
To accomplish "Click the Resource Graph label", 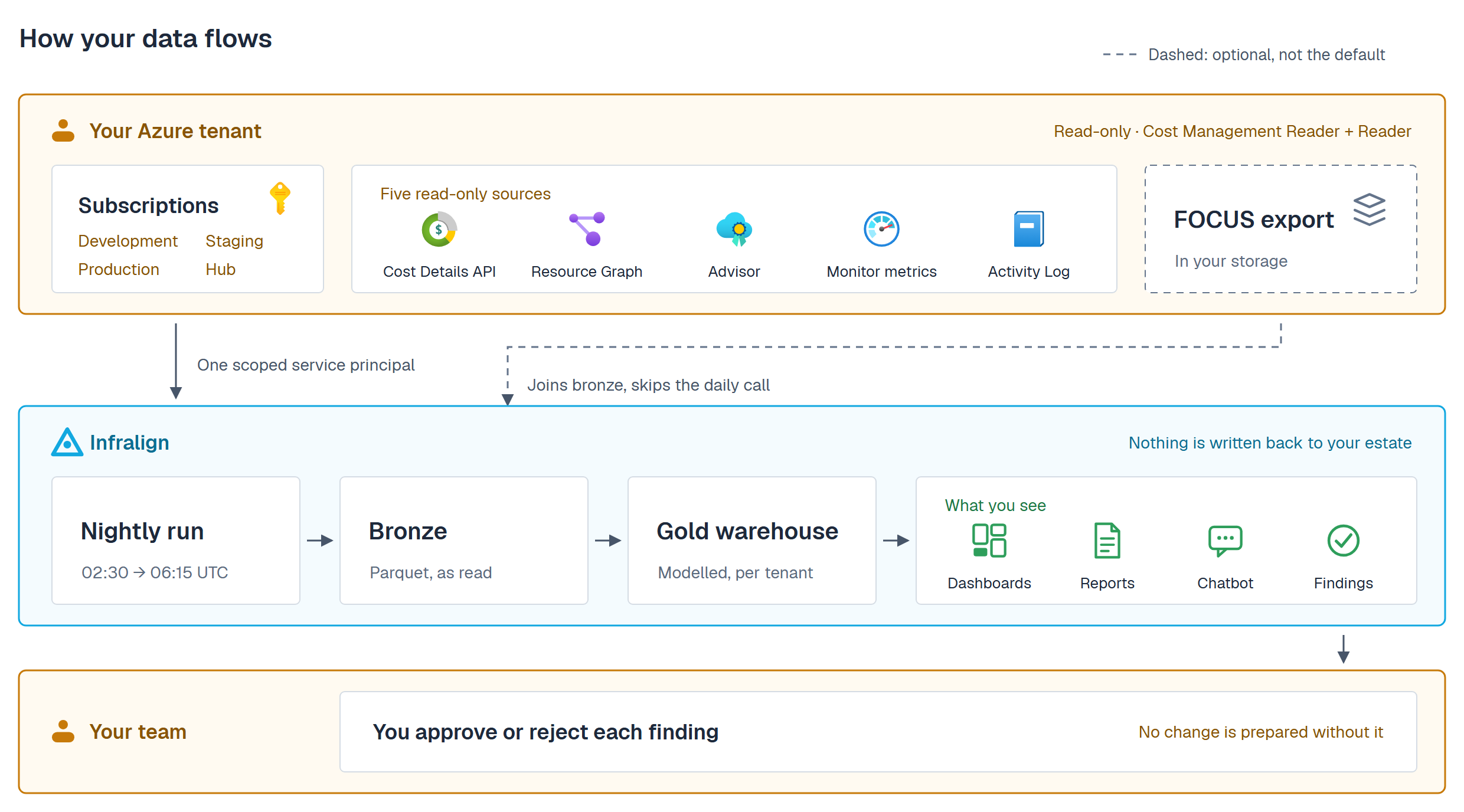I will click(587, 271).
